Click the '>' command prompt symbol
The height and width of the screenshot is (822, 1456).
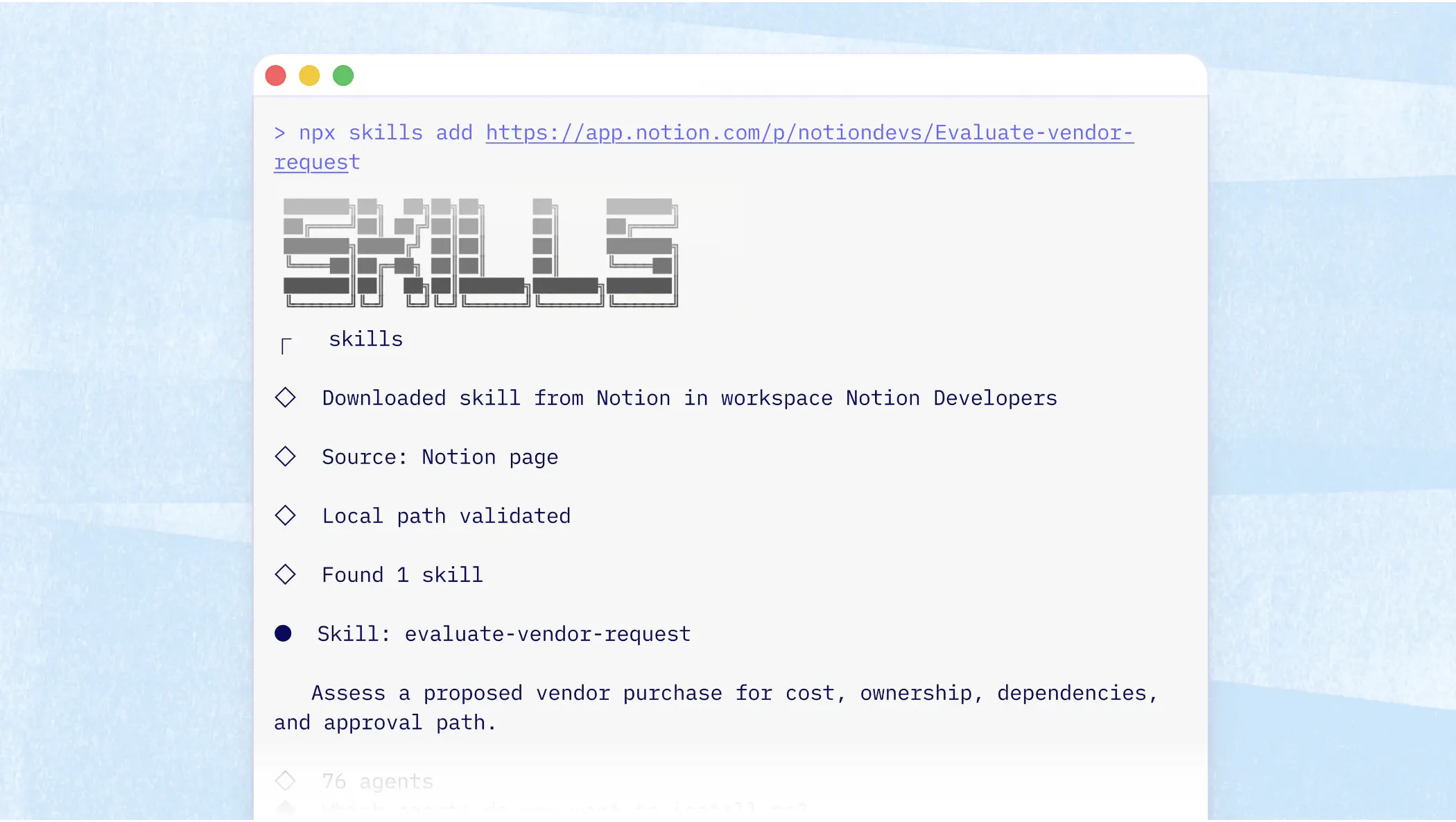pos(279,133)
